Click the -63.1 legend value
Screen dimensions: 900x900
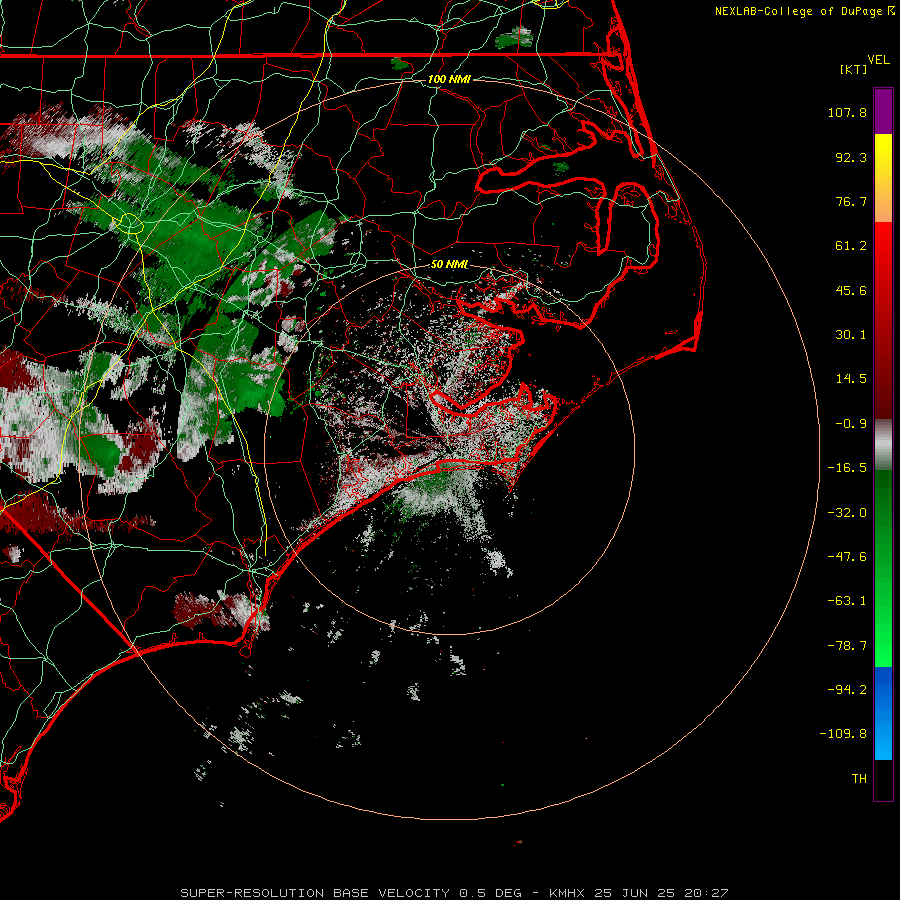click(x=847, y=601)
